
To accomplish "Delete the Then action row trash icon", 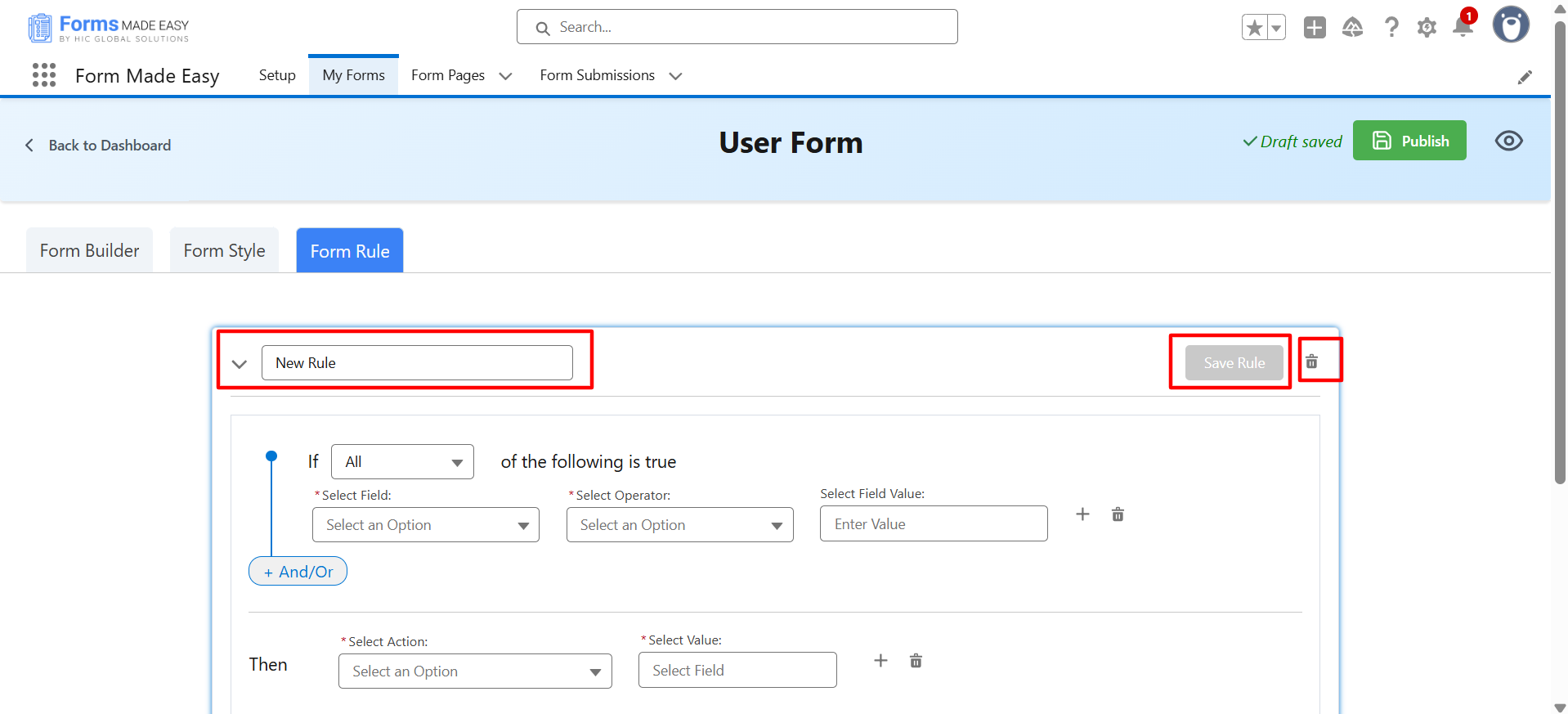I will pos(916,661).
